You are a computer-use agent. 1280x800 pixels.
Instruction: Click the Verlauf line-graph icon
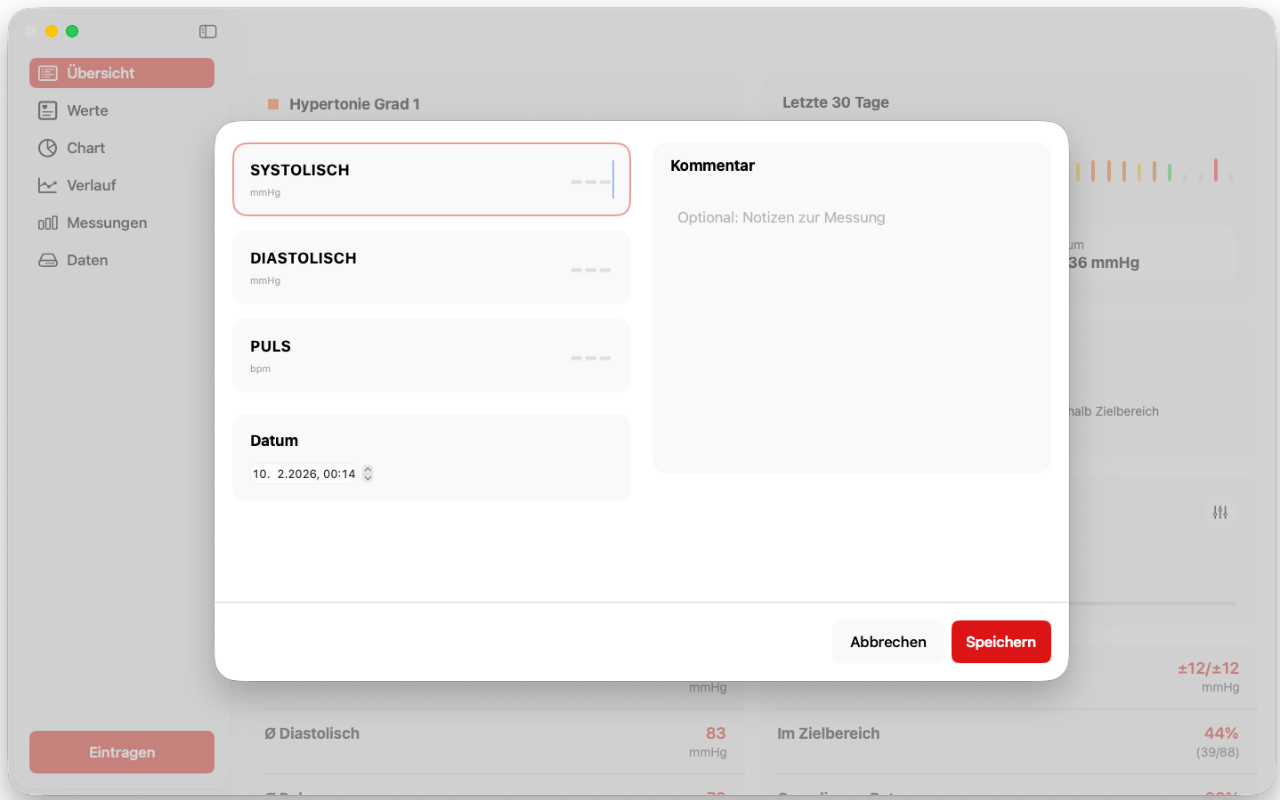(x=47, y=185)
